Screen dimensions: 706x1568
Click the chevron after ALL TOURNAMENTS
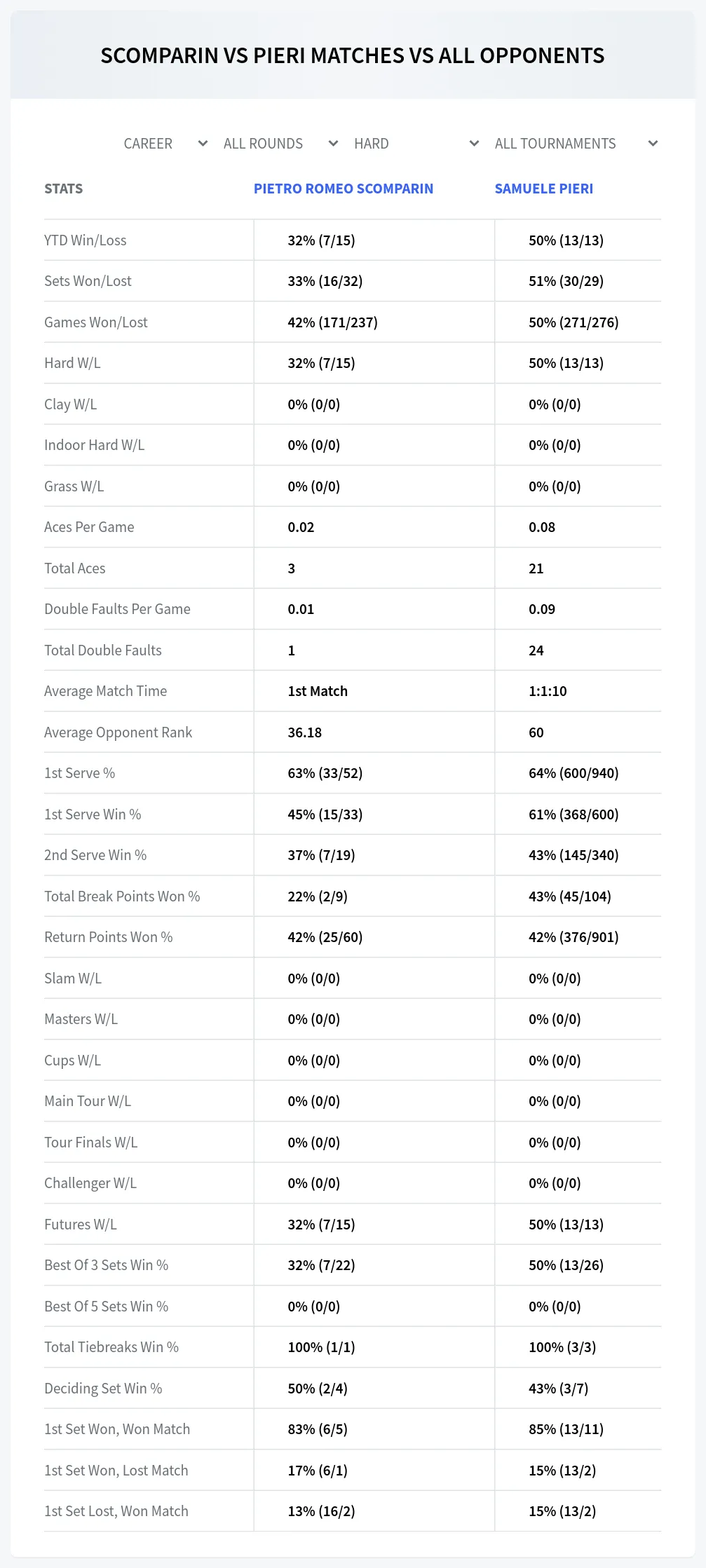[x=653, y=144]
